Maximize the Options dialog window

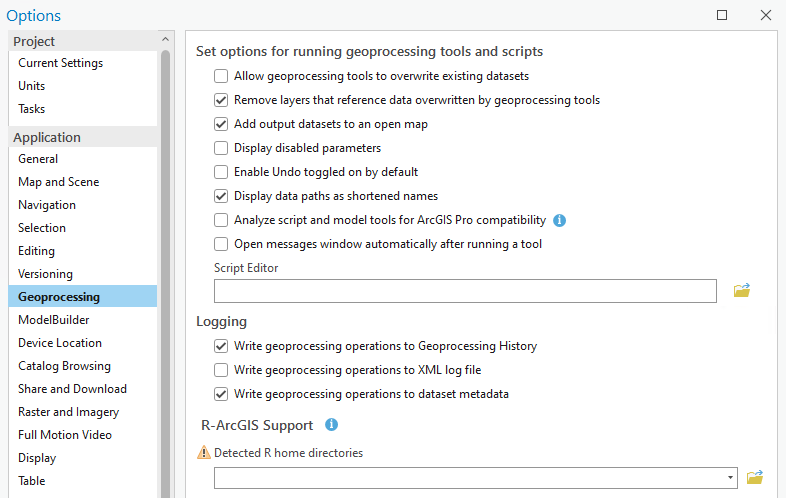(x=722, y=15)
